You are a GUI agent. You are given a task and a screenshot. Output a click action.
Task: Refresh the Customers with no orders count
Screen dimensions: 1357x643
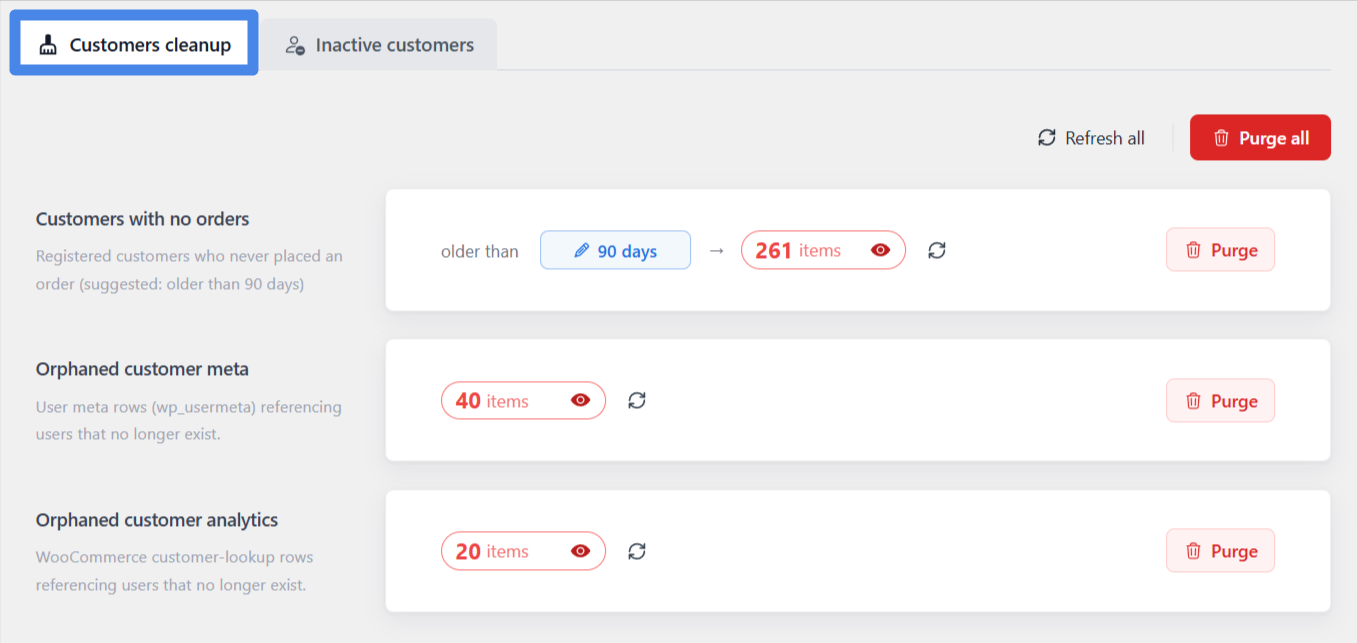point(937,250)
